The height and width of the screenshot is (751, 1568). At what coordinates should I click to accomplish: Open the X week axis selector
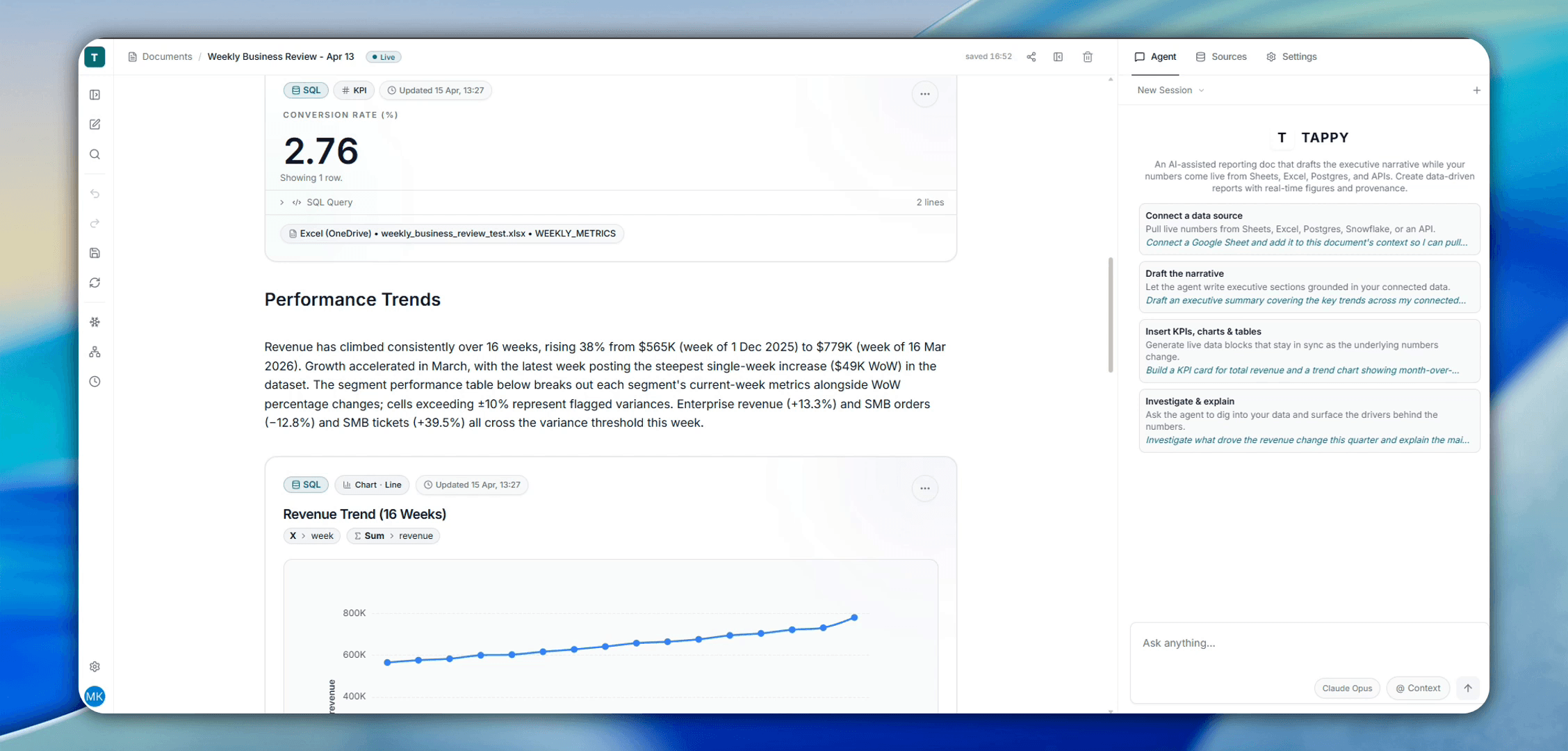pyautogui.click(x=312, y=535)
